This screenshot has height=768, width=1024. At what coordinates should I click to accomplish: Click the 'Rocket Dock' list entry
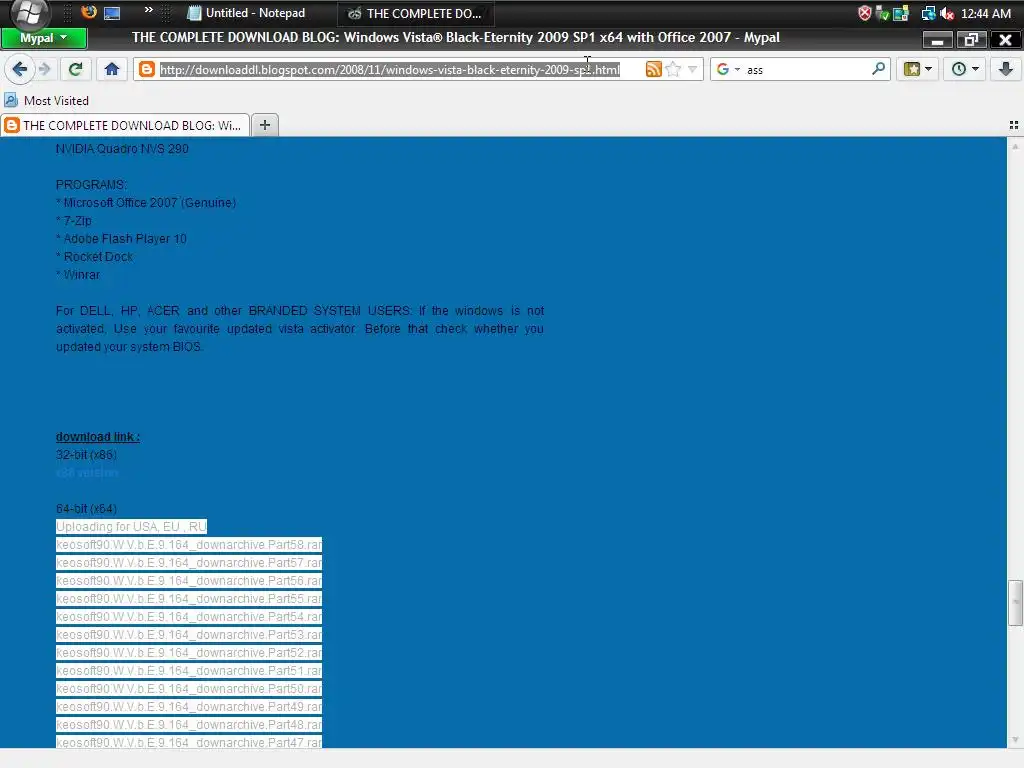pyautogui.click(x=98, y=257)
